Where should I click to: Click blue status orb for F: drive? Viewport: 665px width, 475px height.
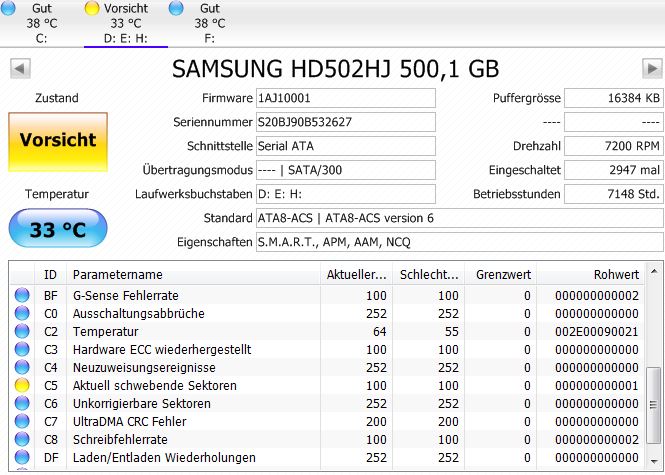tap(176, 8)
